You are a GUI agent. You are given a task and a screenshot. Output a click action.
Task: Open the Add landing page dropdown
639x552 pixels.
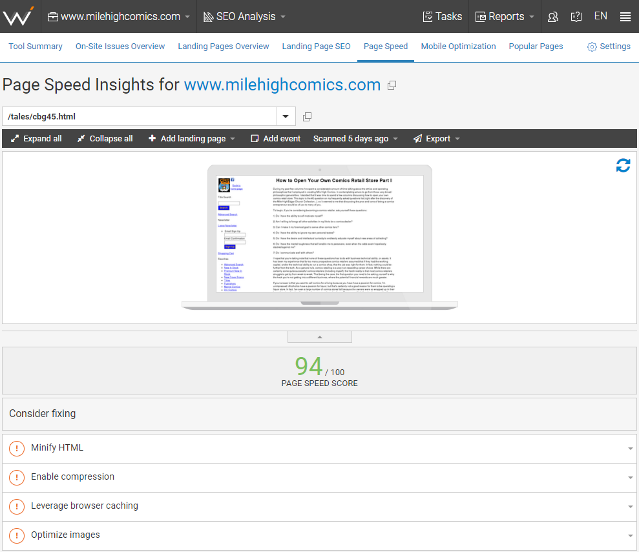tap(192, 139)
